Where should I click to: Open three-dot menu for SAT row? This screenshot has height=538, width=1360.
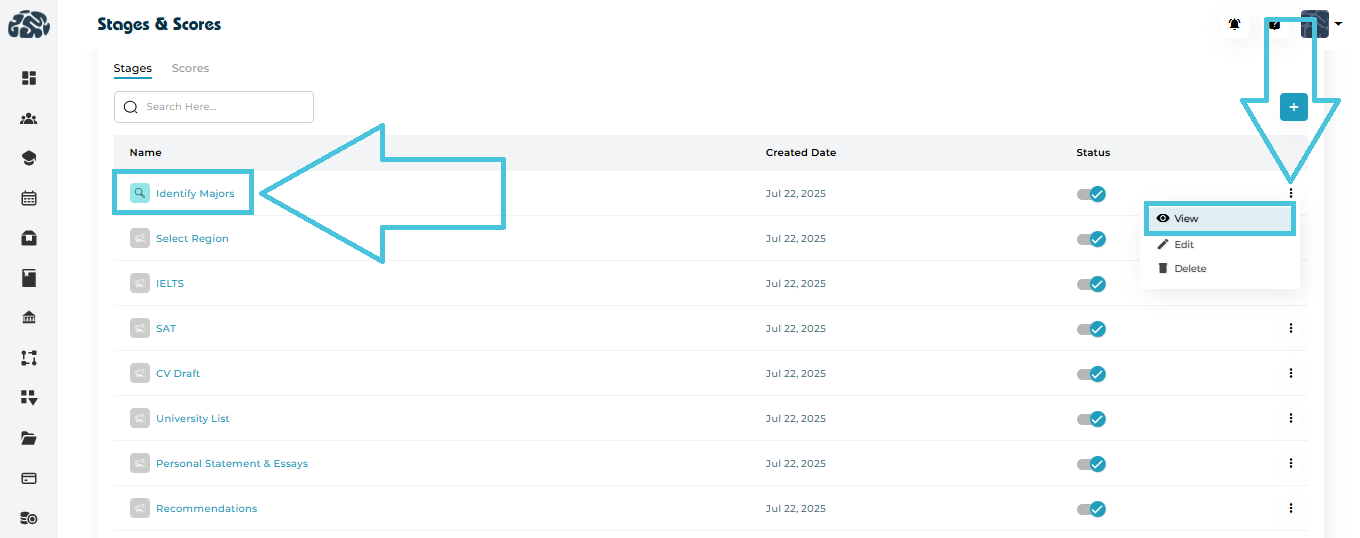click(1291, 328)
